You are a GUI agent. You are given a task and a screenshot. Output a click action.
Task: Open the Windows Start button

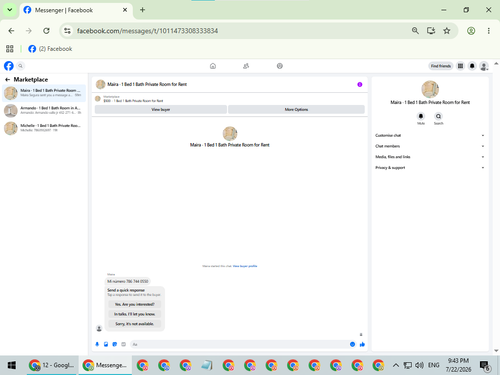click(12, 365)
